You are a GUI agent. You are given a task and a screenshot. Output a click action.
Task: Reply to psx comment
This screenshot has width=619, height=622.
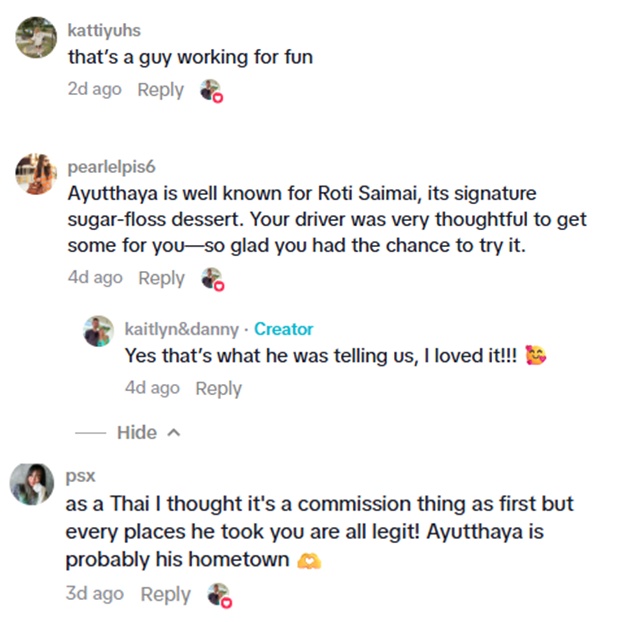click(165, 595)
